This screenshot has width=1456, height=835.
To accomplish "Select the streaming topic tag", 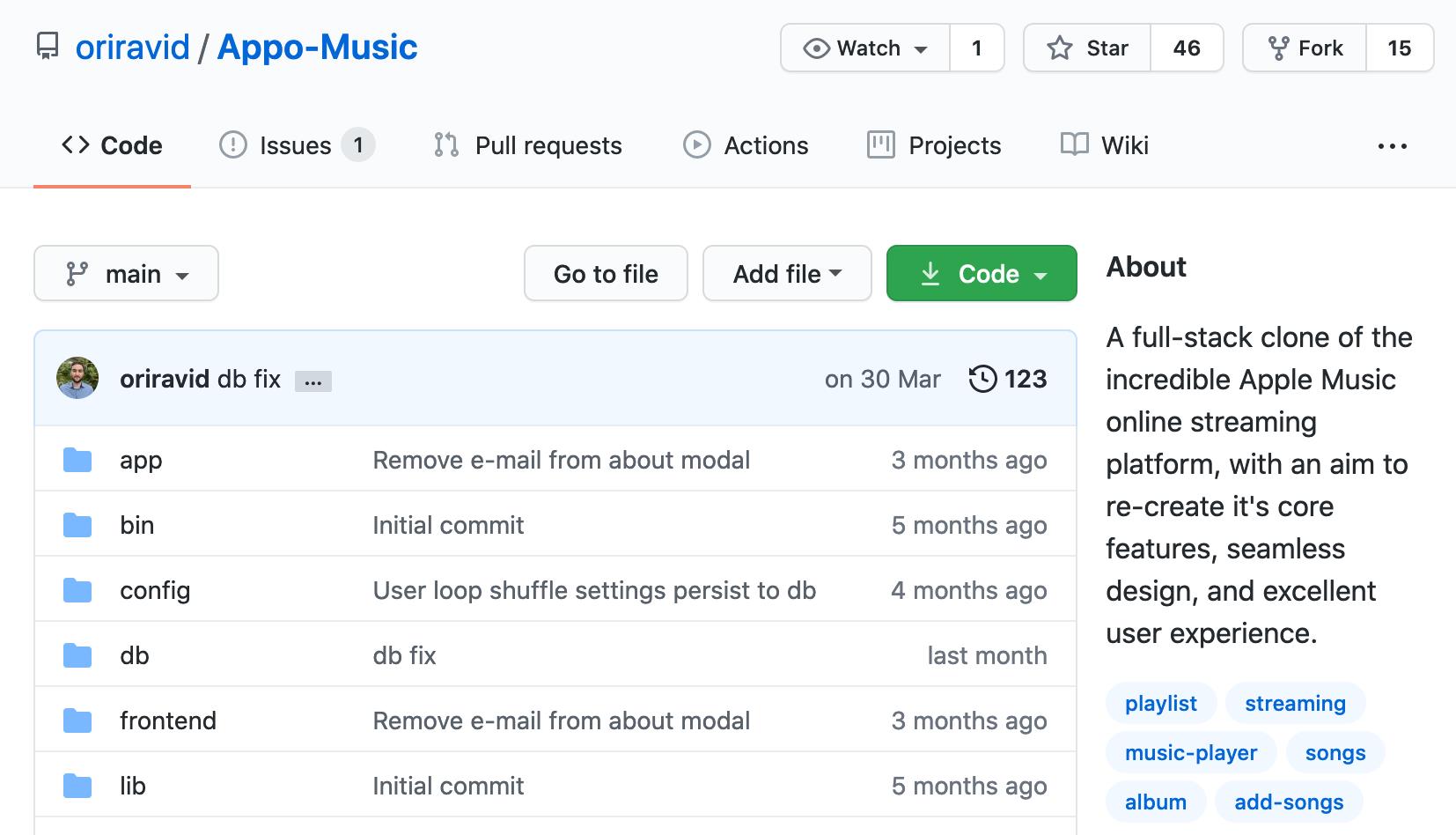I will coord(1295,703).
